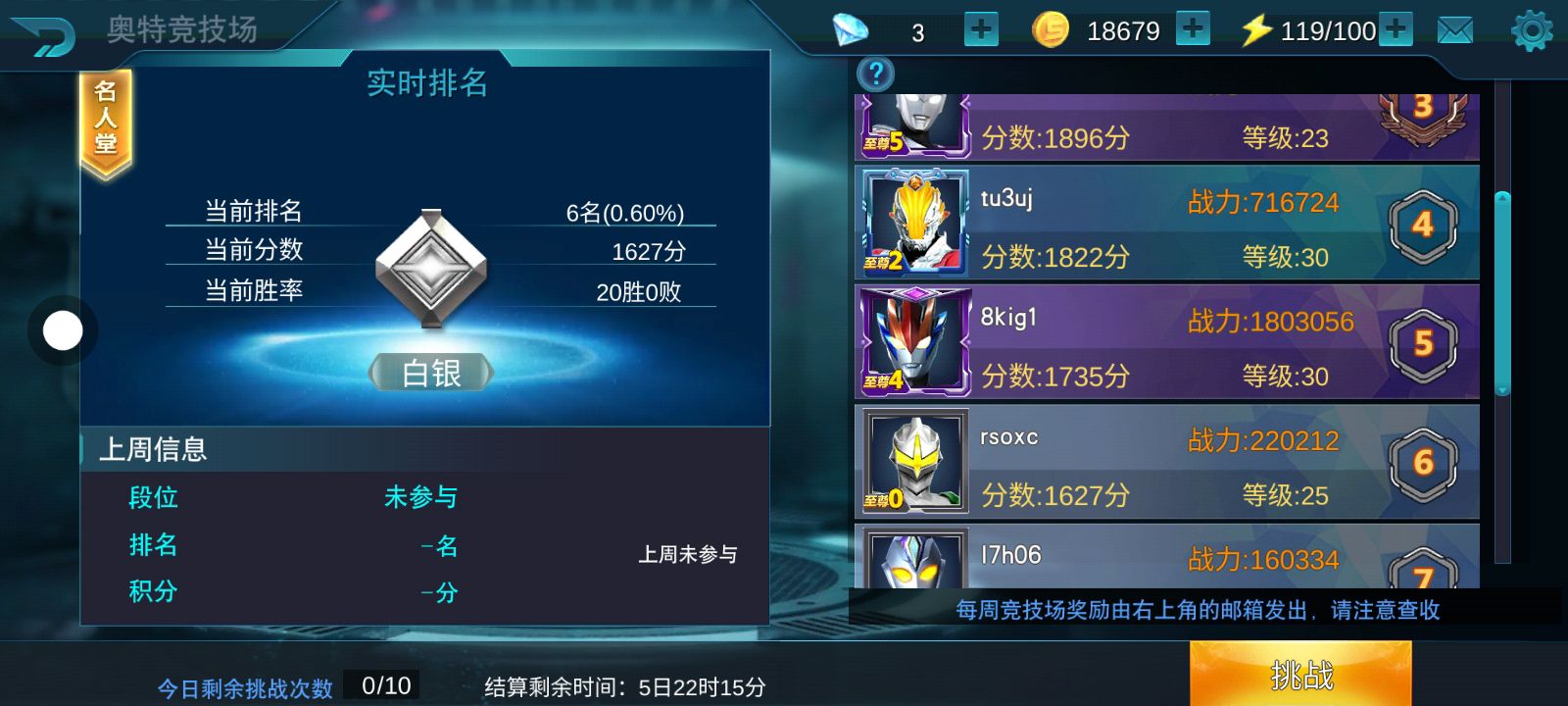This screenshot has height=706, width=1568.
Task: Open the 名人堂 hall of fame banner
Action: tap(106, 125)
